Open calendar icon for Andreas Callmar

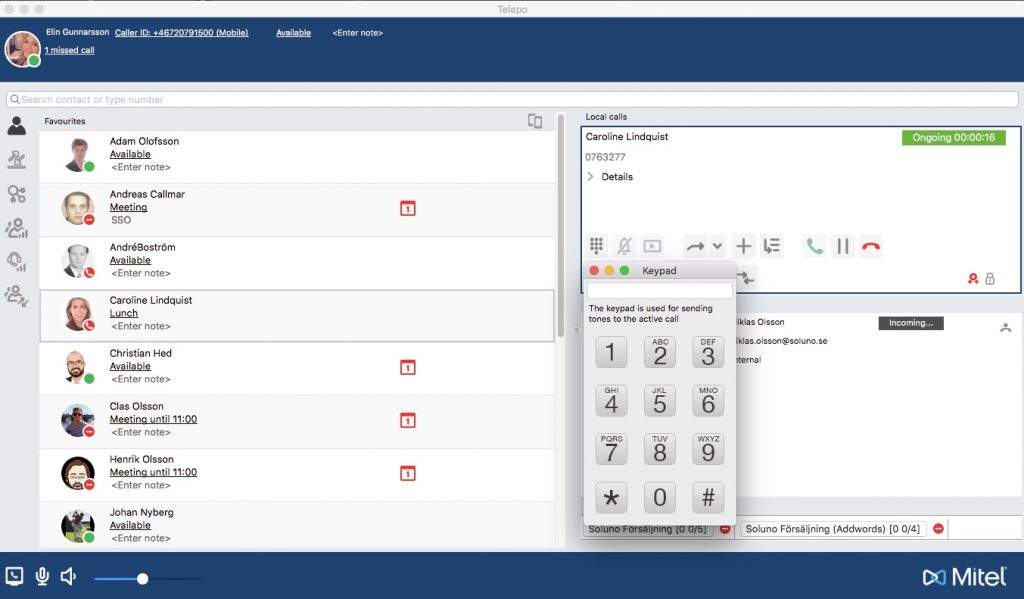[408, 208]
